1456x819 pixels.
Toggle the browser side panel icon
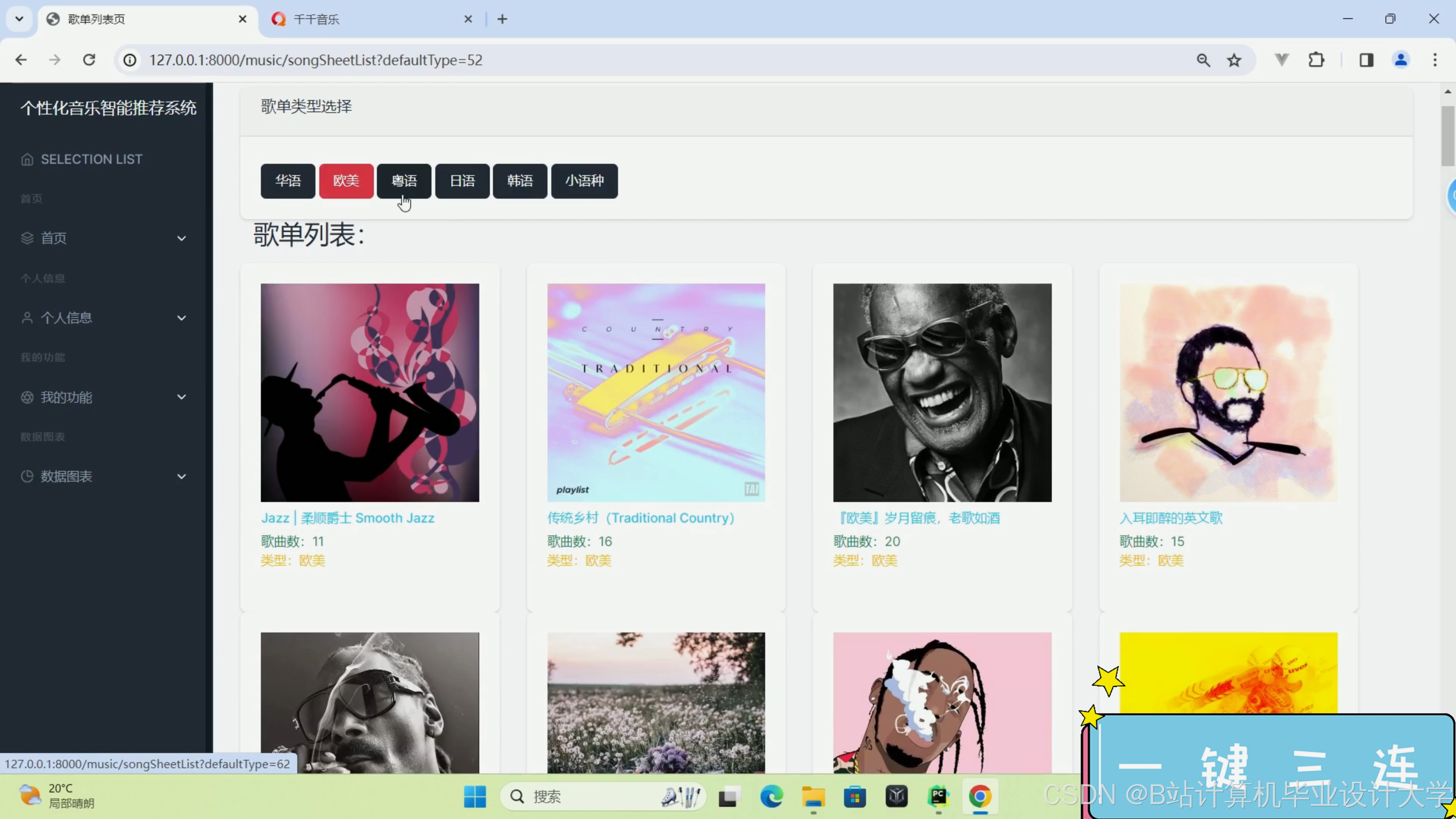[x=1366, y=60]
